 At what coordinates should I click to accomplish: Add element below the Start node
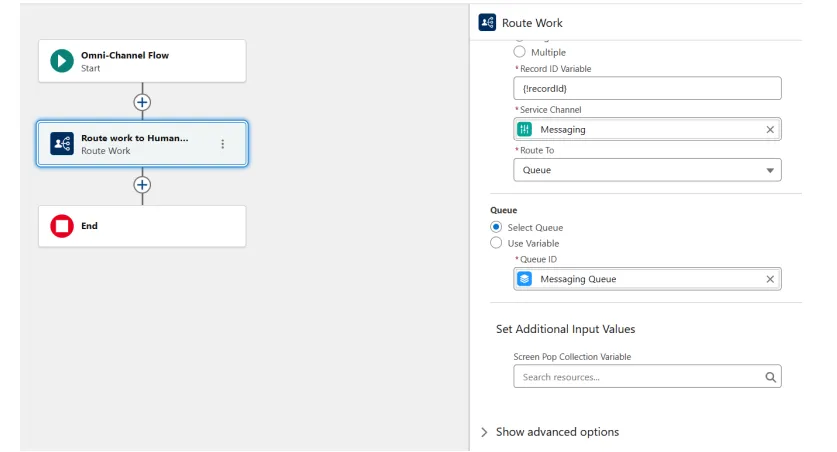pyautogui.click(x=142, y=102)
